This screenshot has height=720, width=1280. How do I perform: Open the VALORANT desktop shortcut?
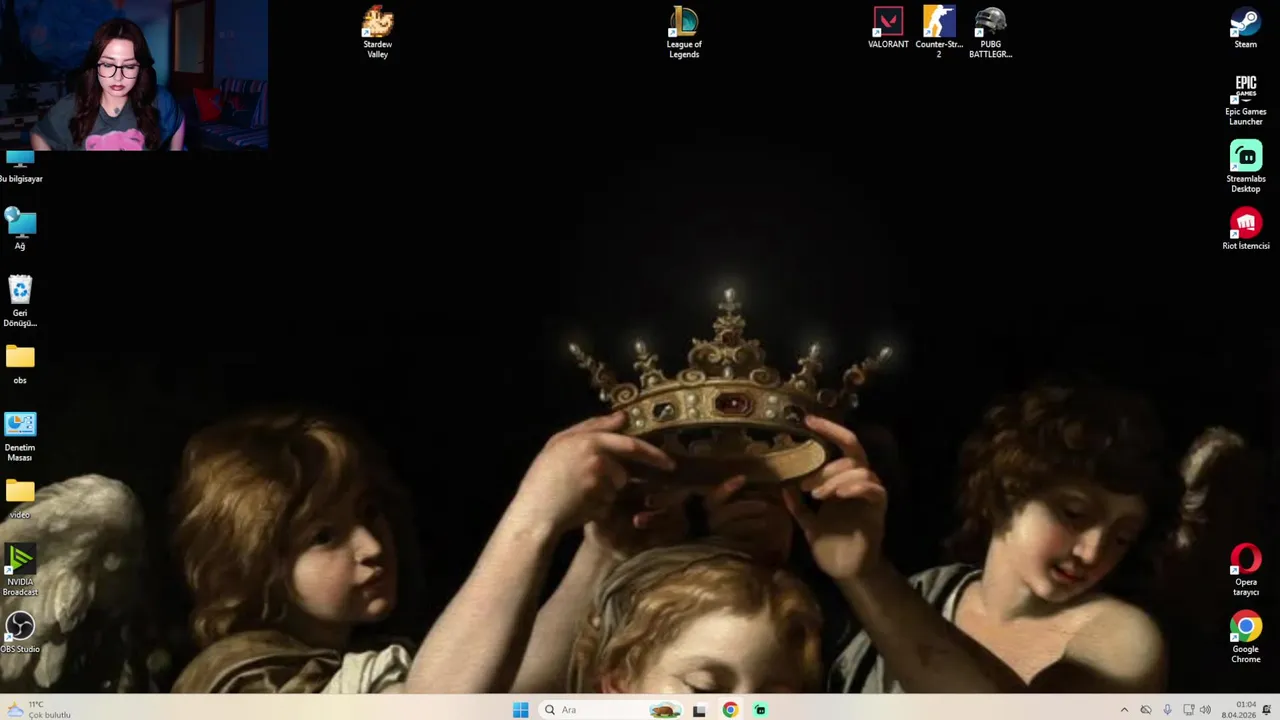click(888, 28)
